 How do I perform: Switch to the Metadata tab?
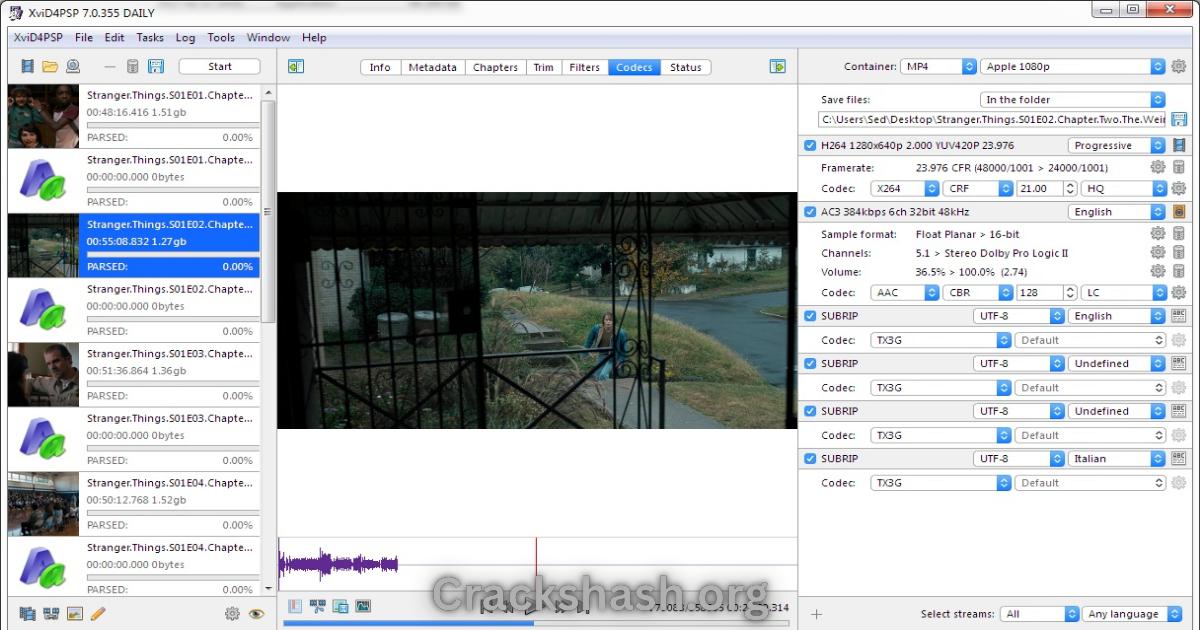tap(432, 67)
